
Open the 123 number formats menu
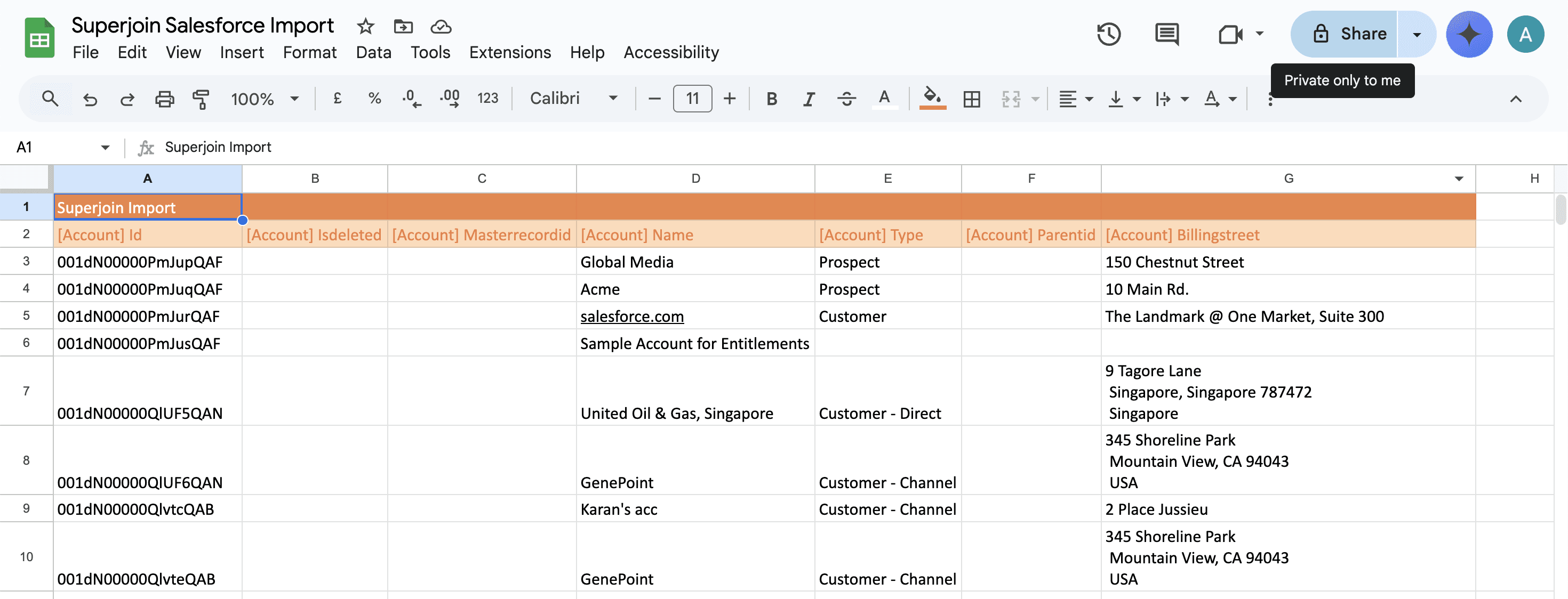487,99
